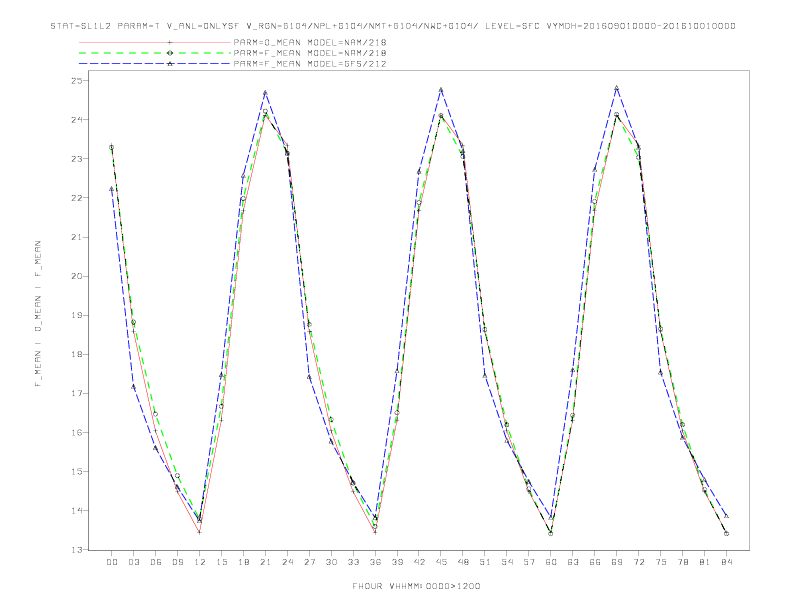The width and height of the screenshot is (792, 612).
Task: Click x-axis tick label 54
Action: click(x=507, y=562)
